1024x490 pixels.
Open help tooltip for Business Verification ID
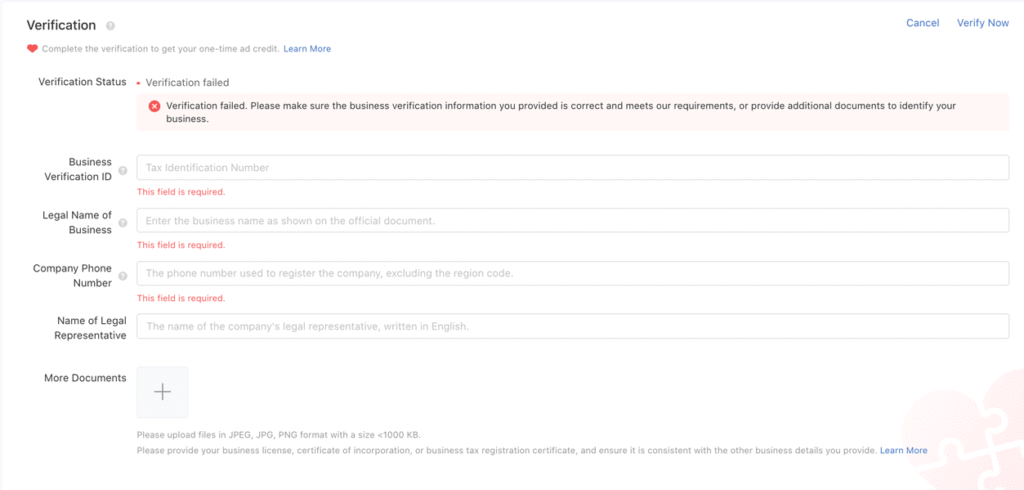[x=123, y=170]
